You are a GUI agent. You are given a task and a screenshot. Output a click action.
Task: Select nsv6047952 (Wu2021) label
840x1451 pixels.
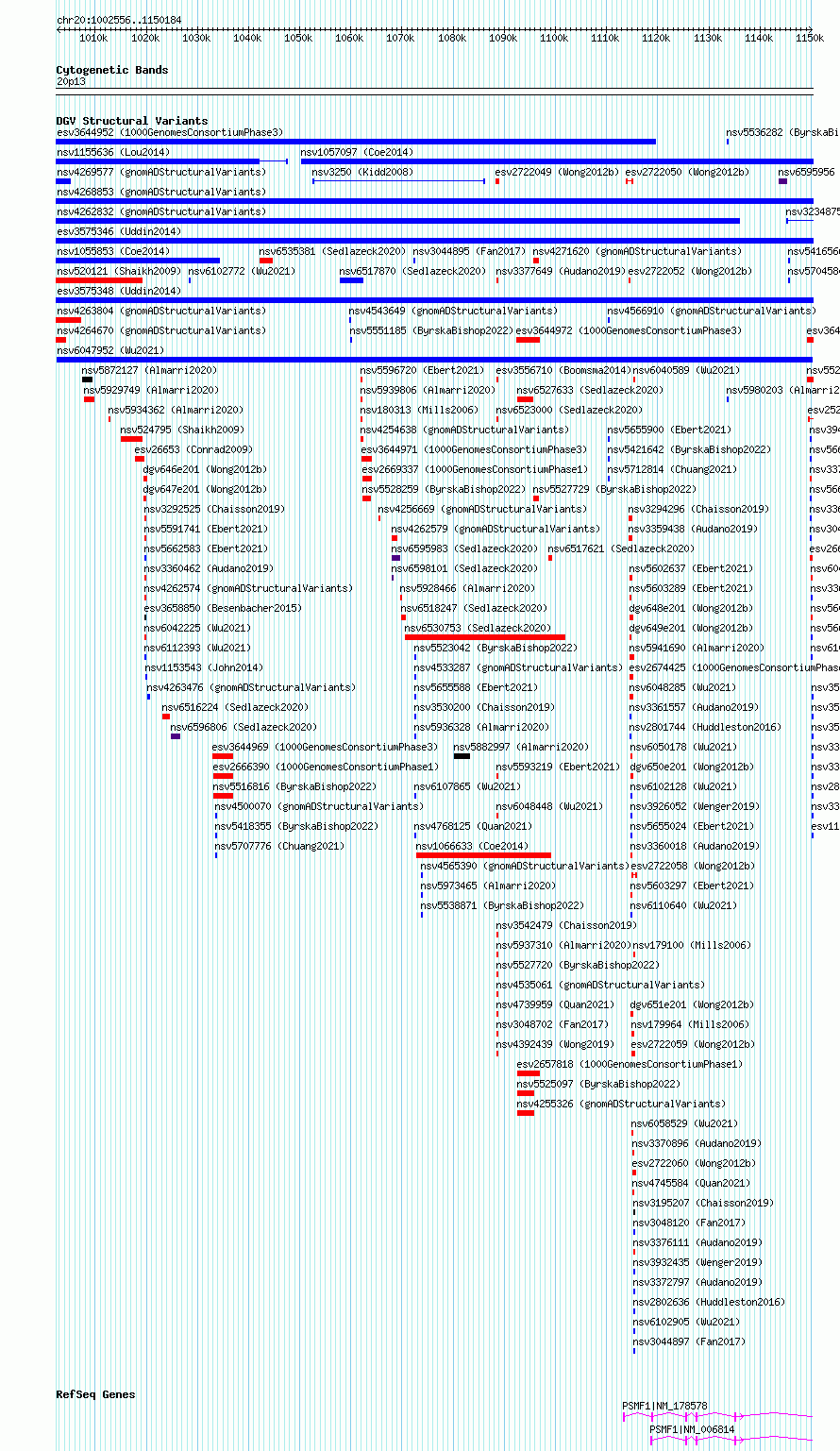[109, 350]
